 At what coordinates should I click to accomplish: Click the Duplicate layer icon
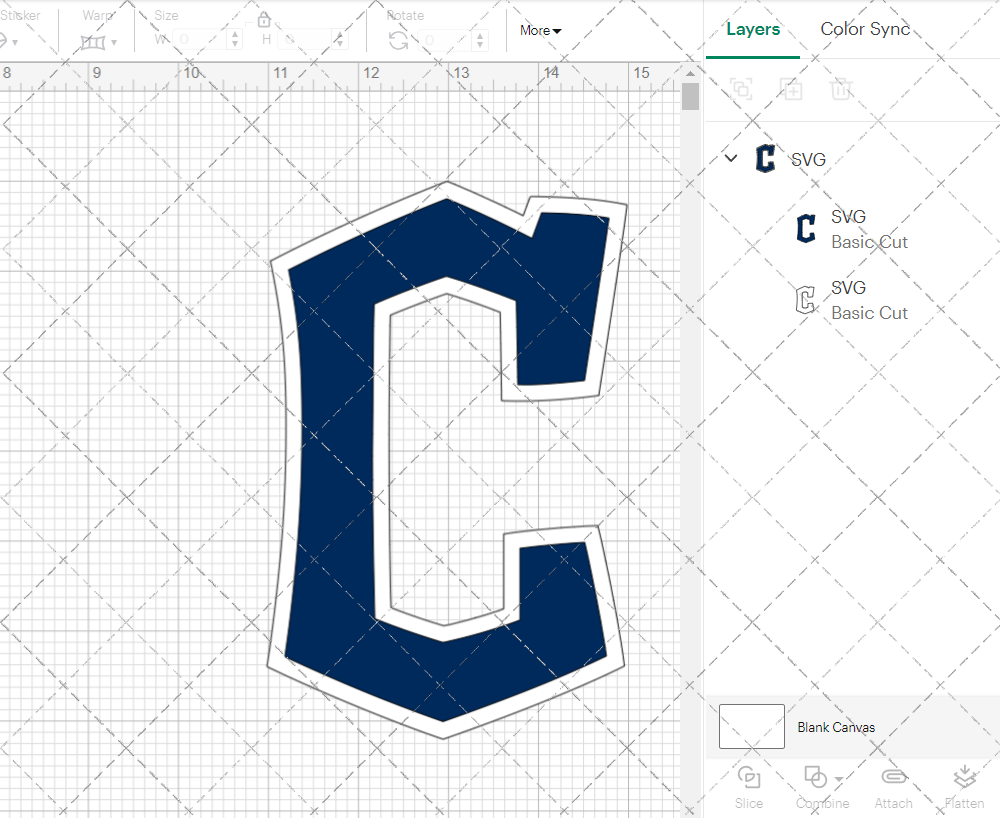[791, 90]
